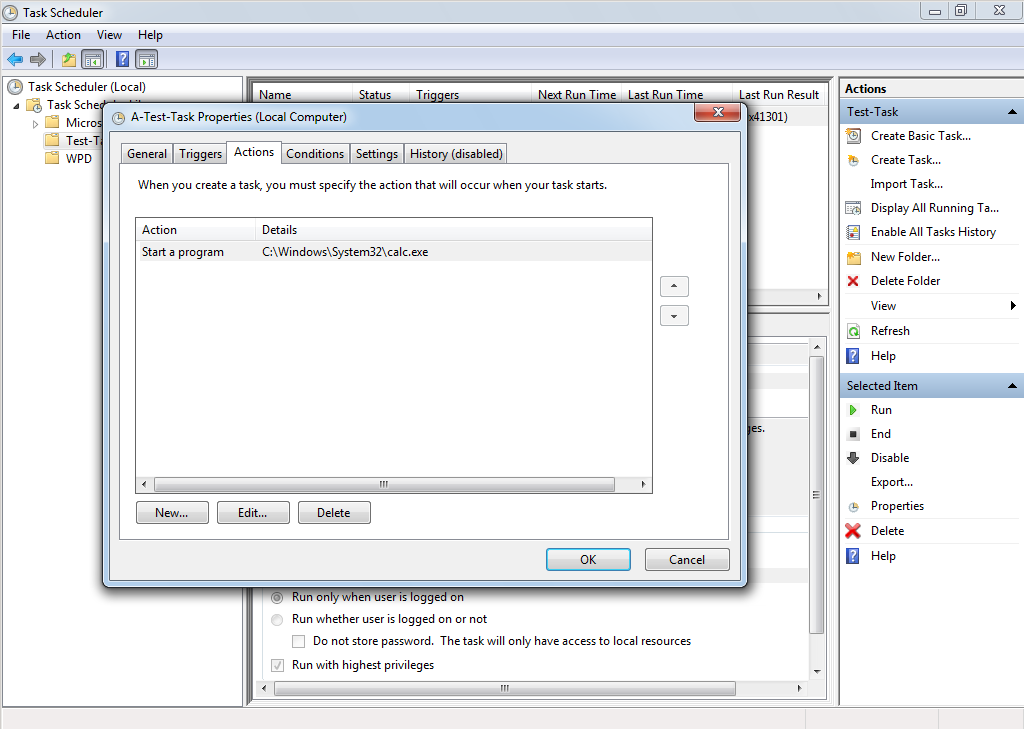The width and height of the screenshot is (1024, 729).
Task: Collapse the Selected Item section header
Action: click(1012, 386)
